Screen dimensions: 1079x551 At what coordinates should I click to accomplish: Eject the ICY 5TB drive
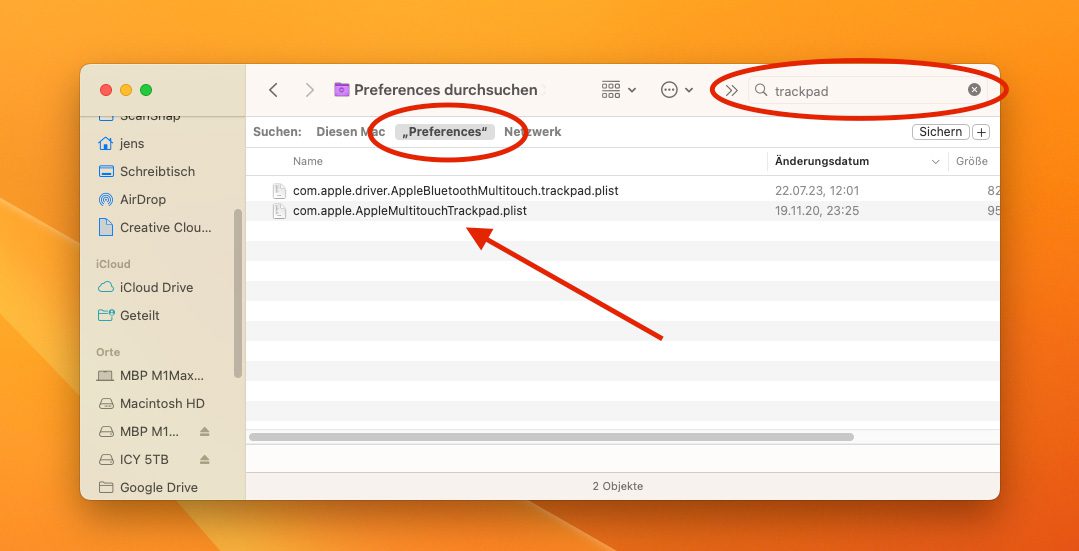click(205, 460)
